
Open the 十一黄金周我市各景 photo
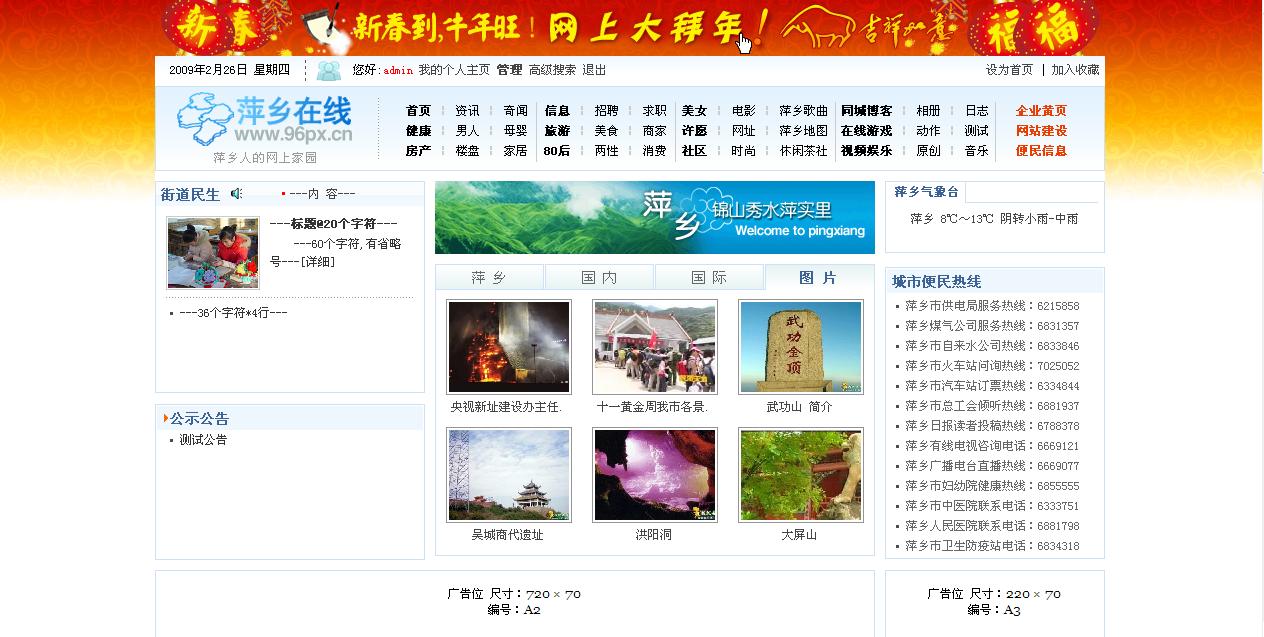[655, 347]
